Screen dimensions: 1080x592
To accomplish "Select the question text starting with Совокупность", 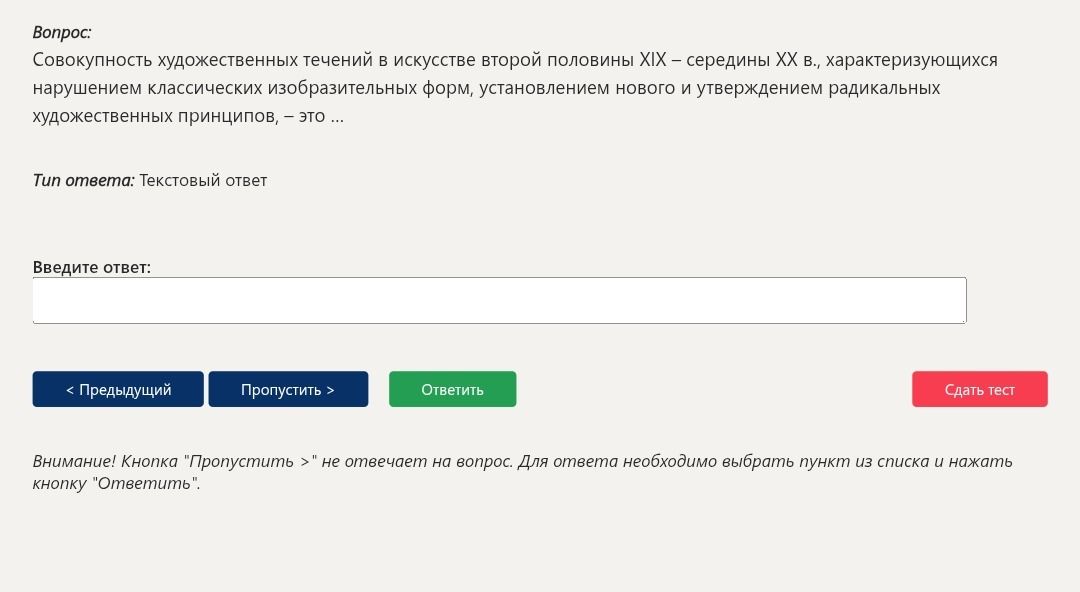I will coord(515,88).
